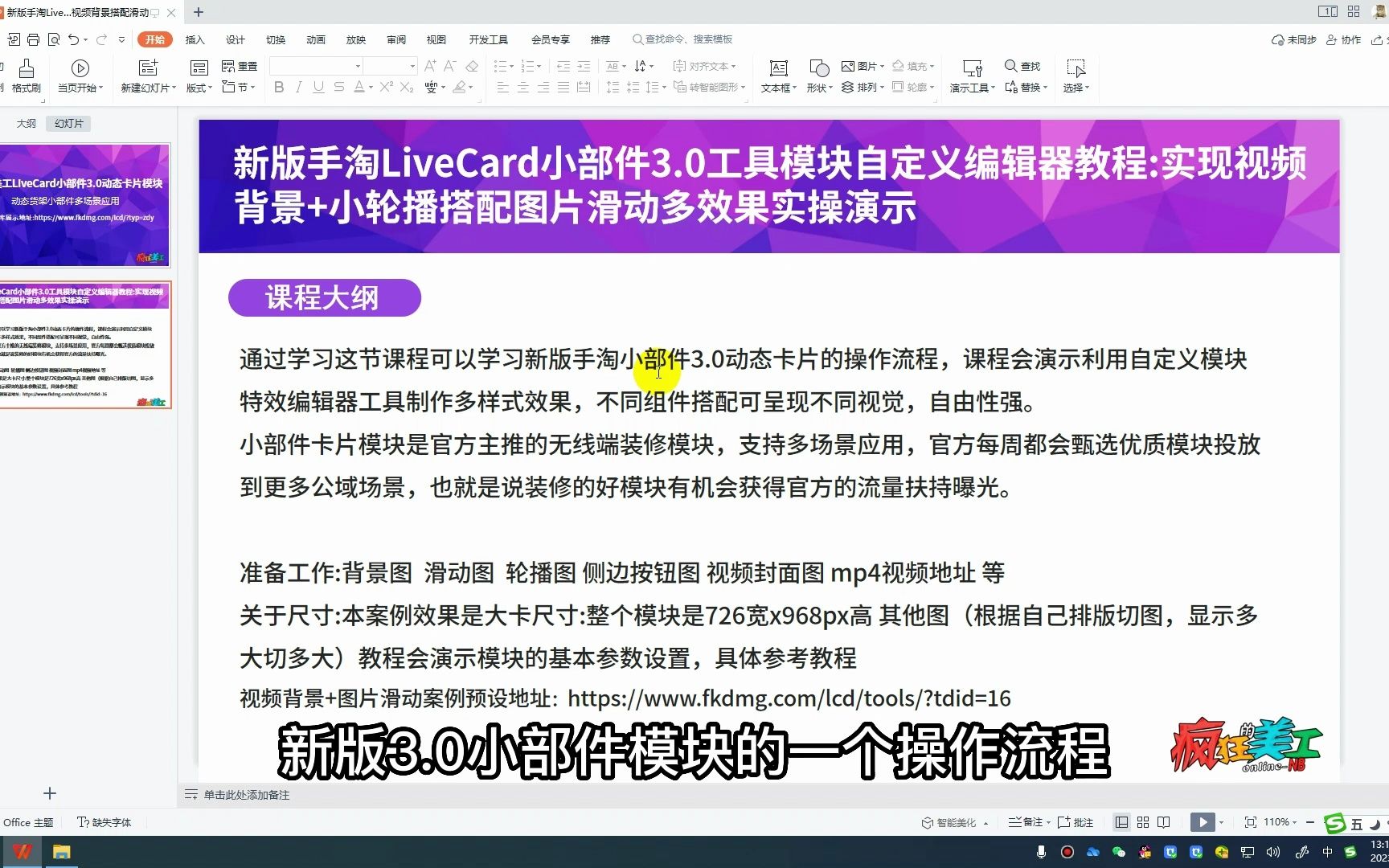Click the increase font size icon
This screenshot has width=1389, height=868.
point(430,66)
